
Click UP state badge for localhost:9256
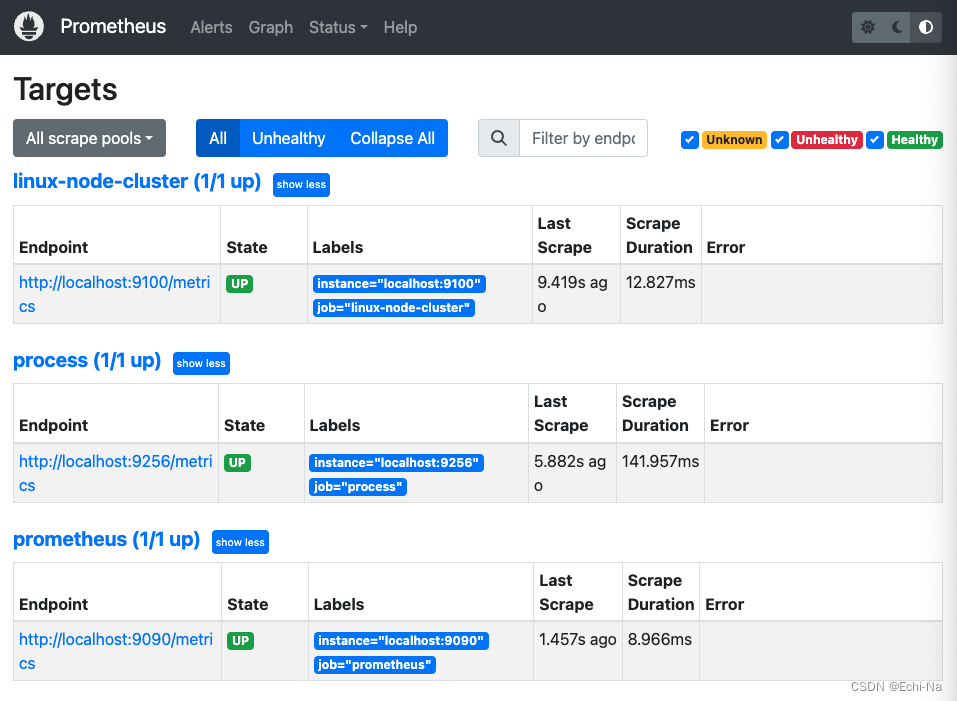point(237,462)
